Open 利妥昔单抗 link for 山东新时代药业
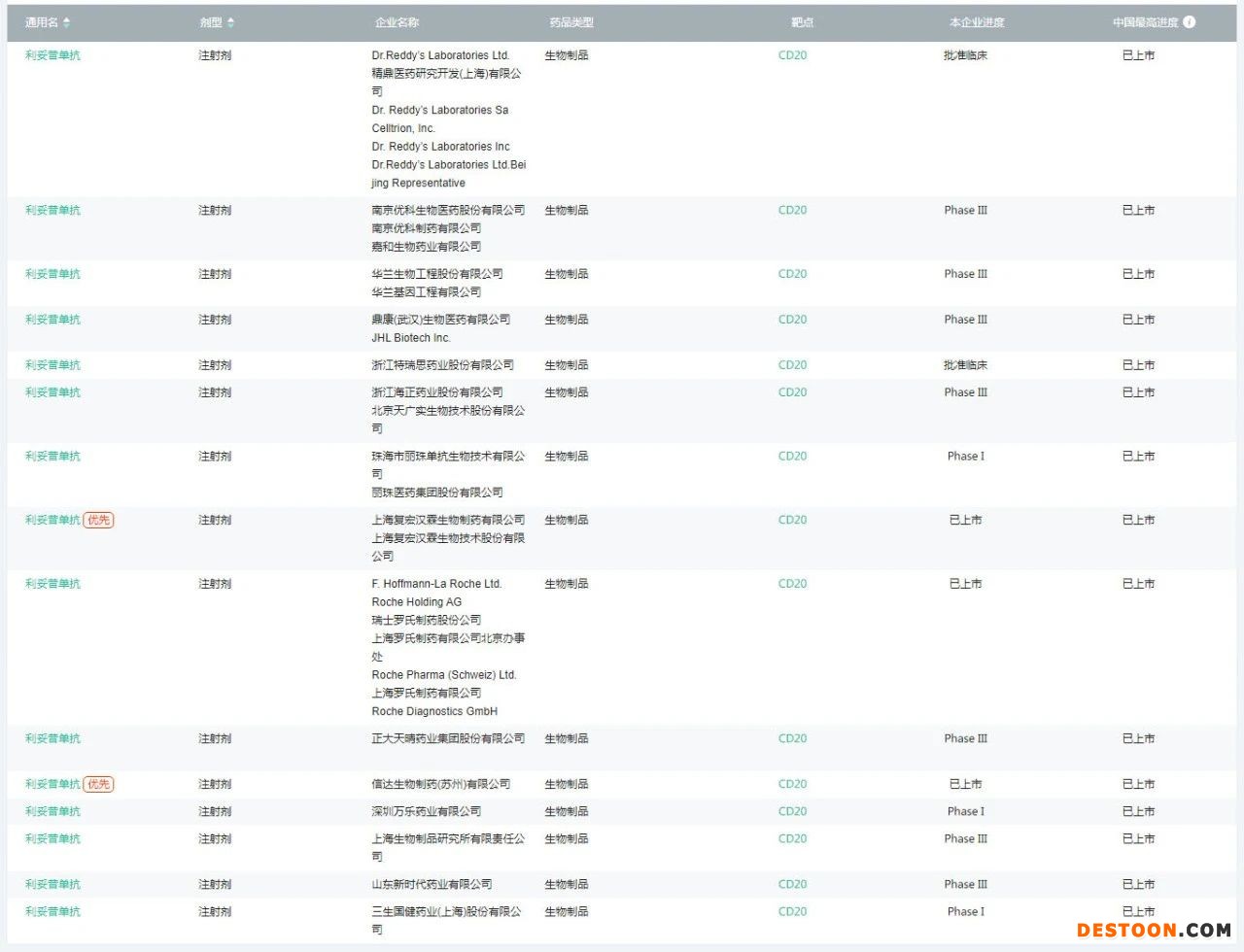 [x=52, y=884]
